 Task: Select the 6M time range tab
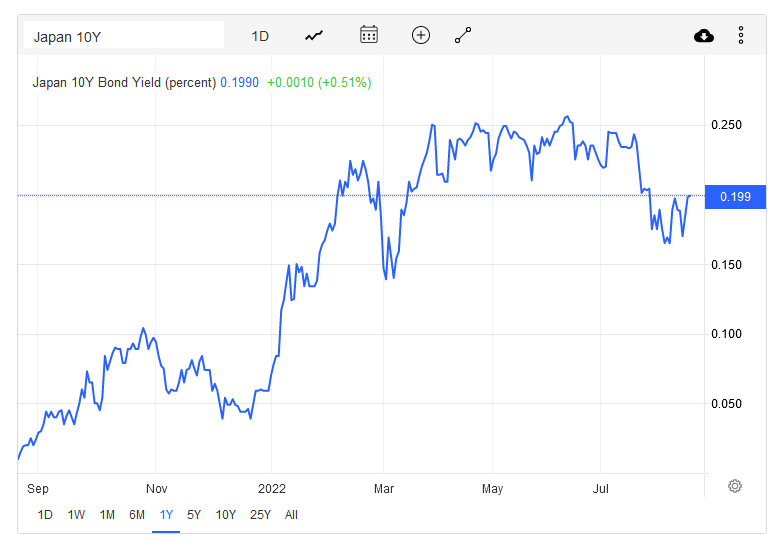click(137, 515)
